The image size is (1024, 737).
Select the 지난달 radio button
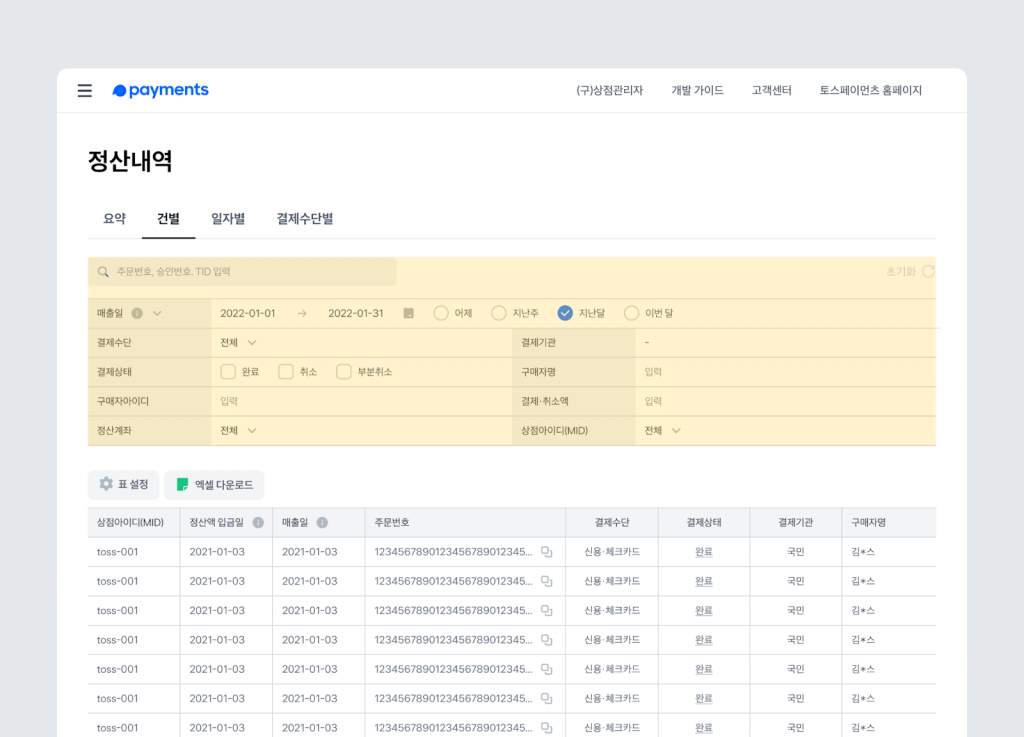click(566, 313)
